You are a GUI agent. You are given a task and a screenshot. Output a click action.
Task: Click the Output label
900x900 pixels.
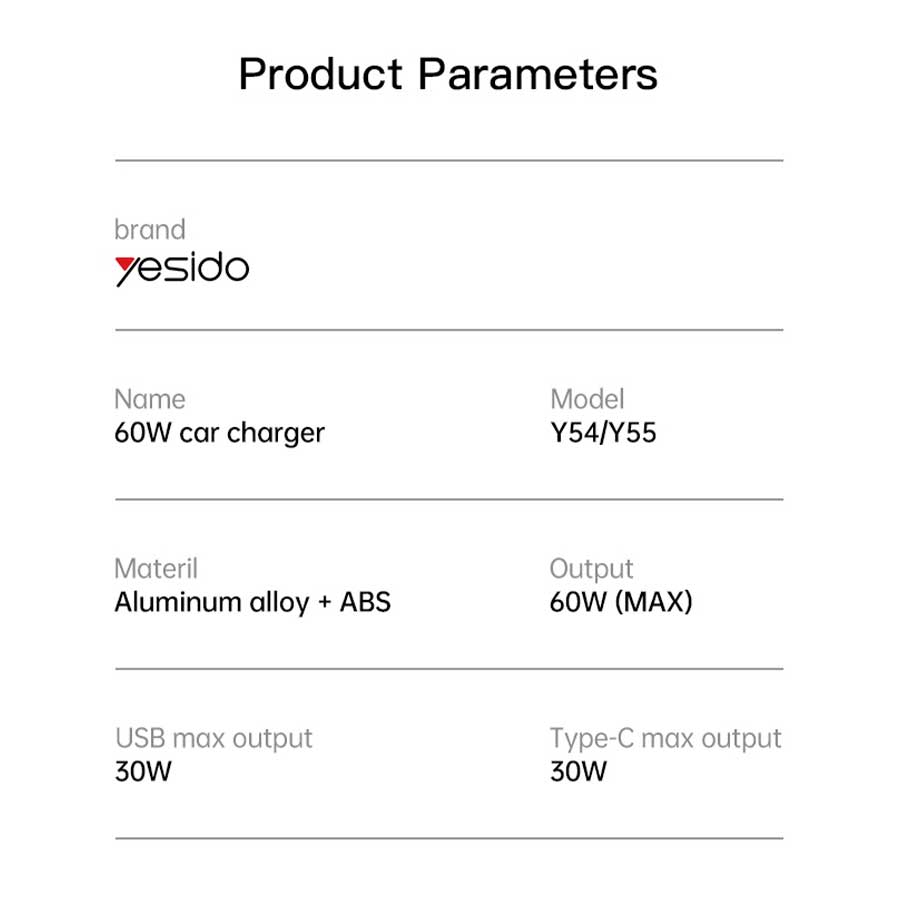tap(591, 569)
